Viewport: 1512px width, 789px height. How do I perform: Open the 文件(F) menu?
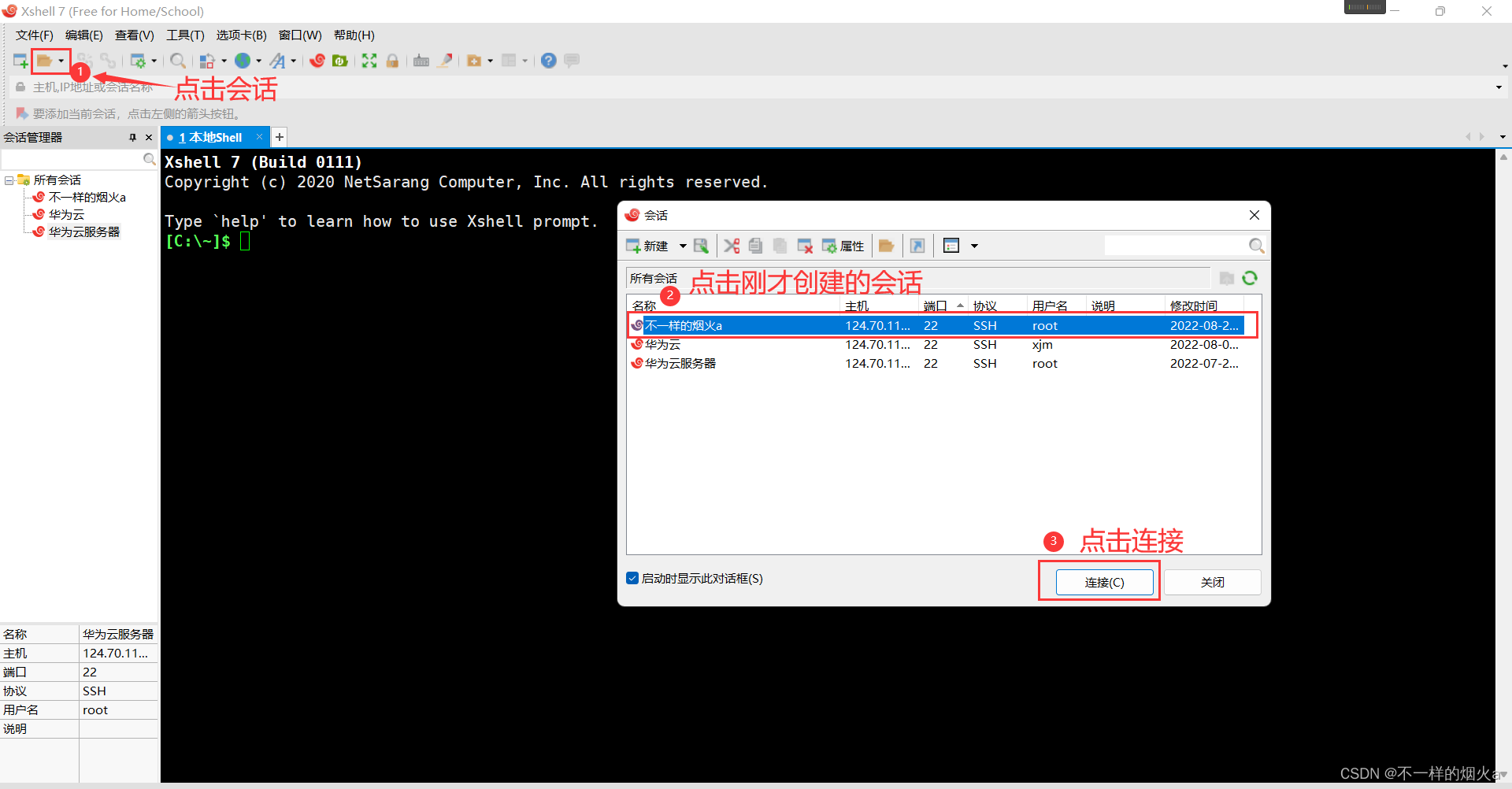click(35, 35)
